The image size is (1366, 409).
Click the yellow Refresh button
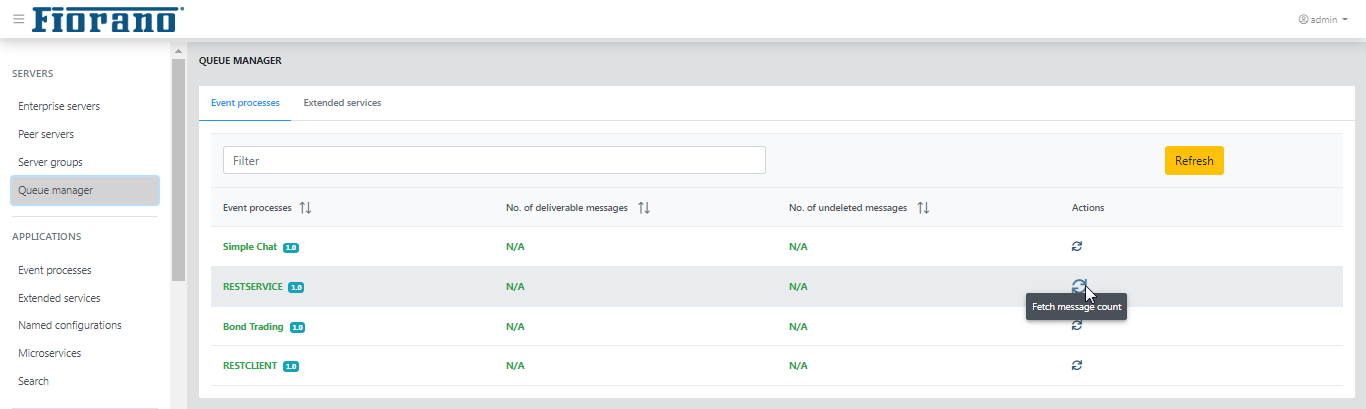pyautogui.click(x=1194, y=161)
